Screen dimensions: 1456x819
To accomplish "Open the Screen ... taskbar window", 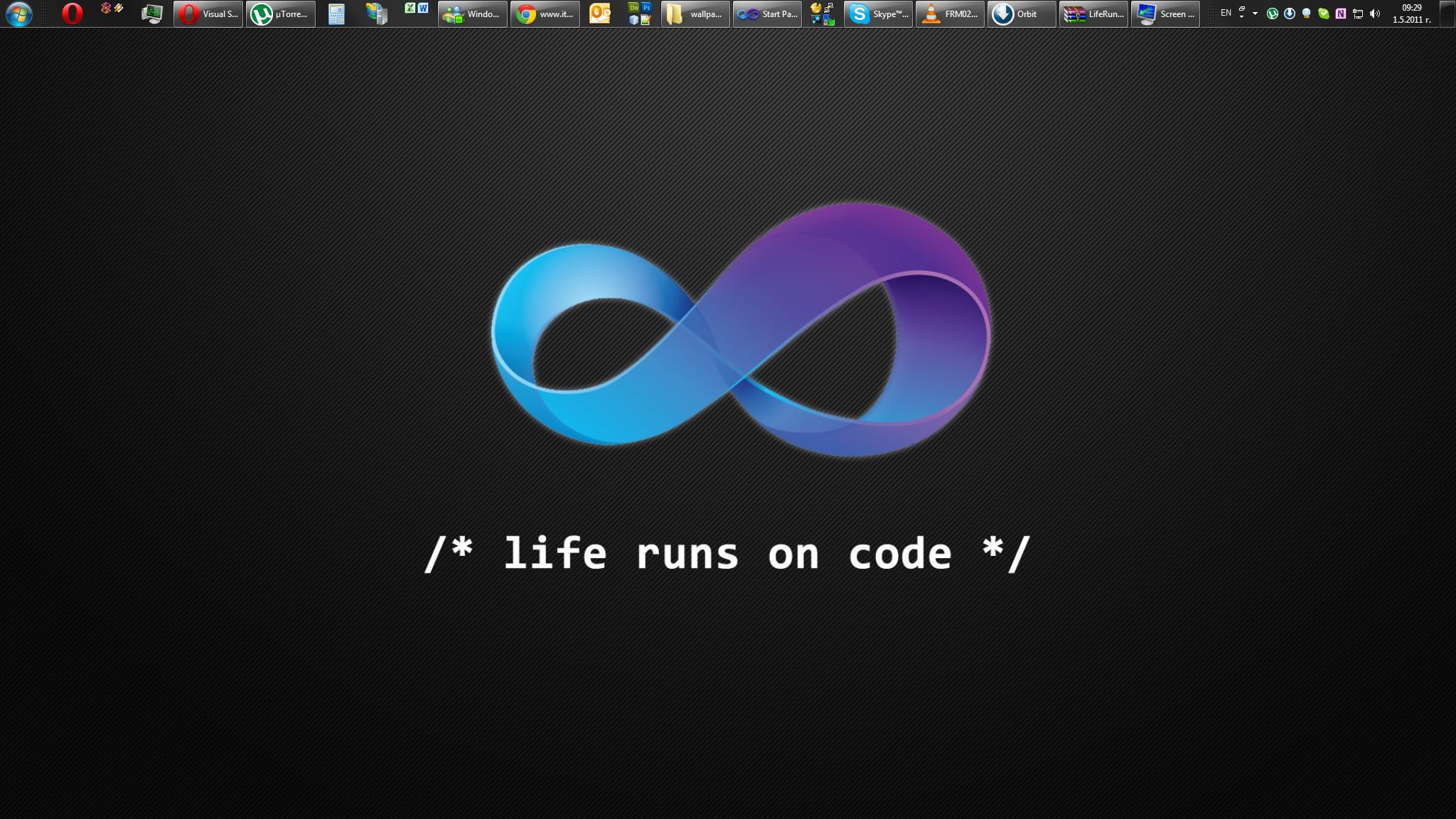I will click(x=1165, y=14).
